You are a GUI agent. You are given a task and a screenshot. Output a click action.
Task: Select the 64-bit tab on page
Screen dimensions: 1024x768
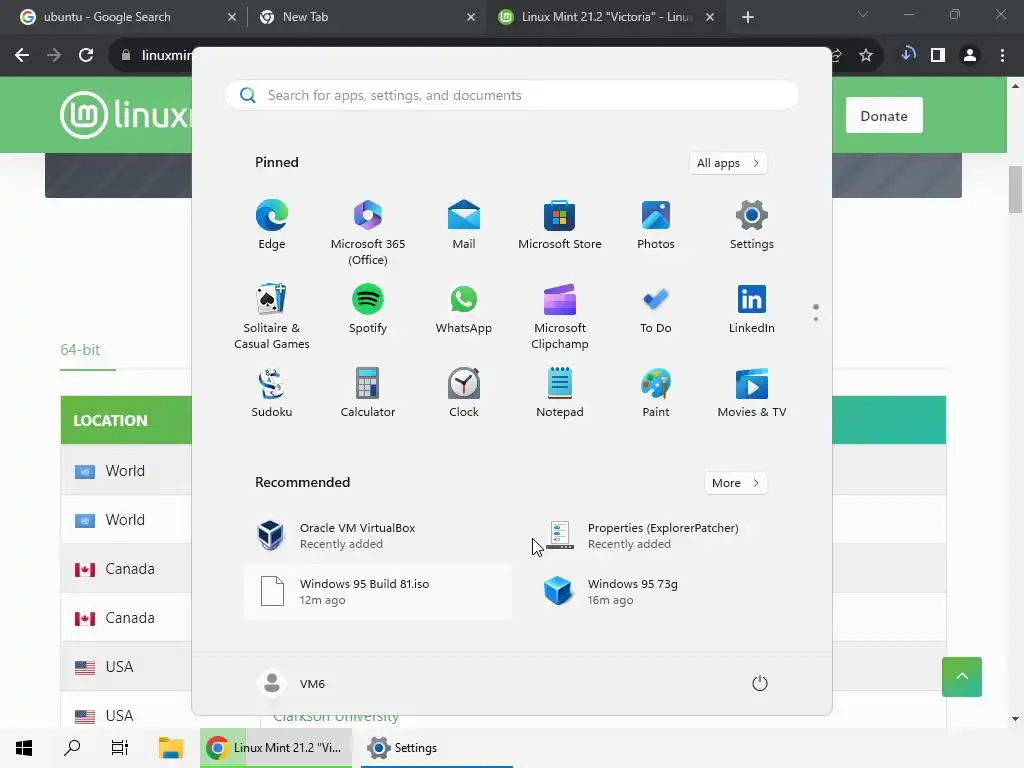click(80, 350)
